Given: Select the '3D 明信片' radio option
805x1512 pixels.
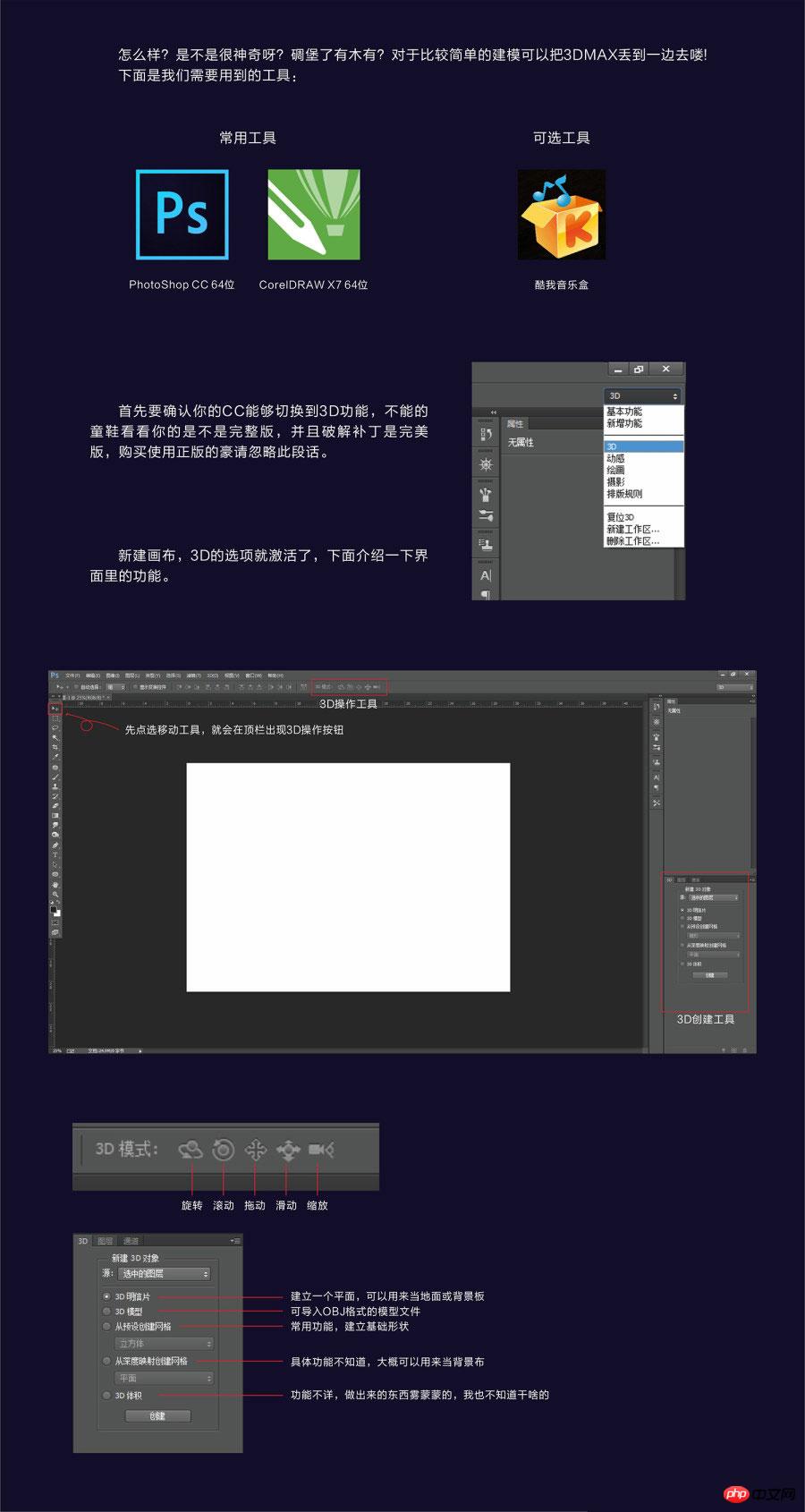Looking at the screenshot, I should (x=106, y=1296).
